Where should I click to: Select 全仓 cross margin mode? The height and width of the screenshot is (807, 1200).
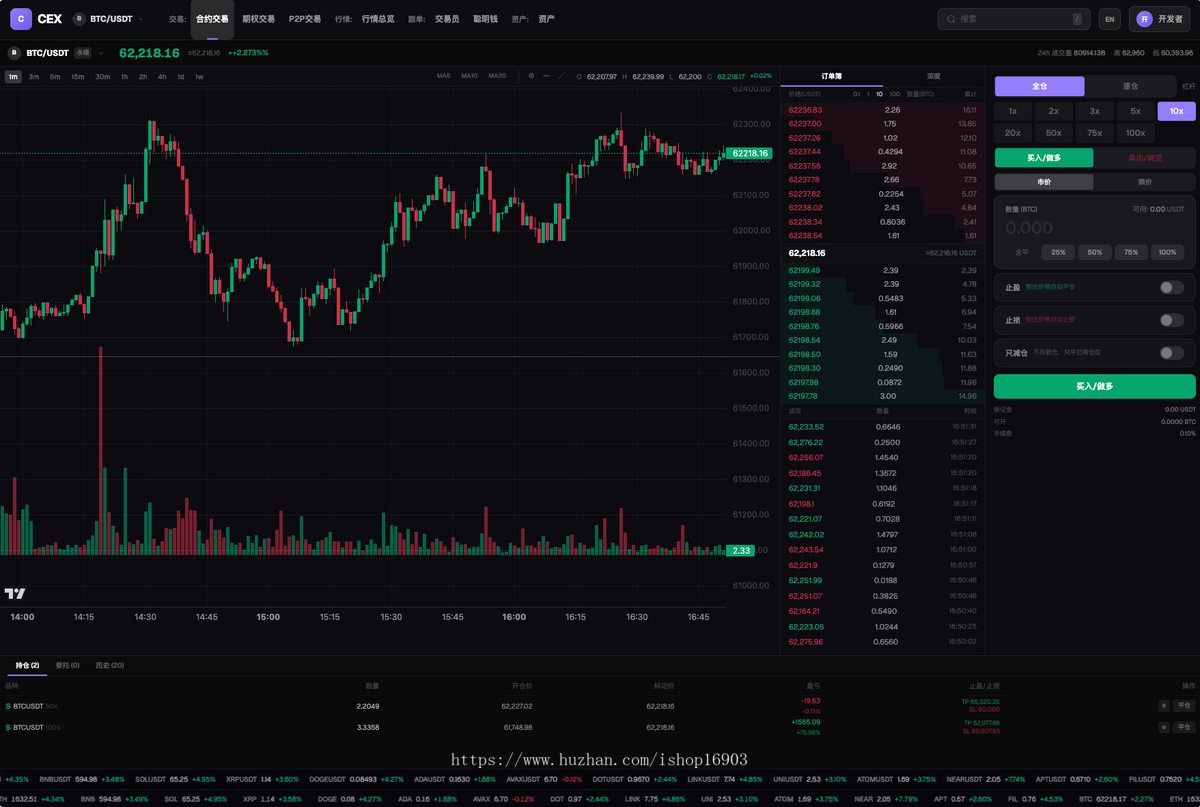pos(1039,86)
